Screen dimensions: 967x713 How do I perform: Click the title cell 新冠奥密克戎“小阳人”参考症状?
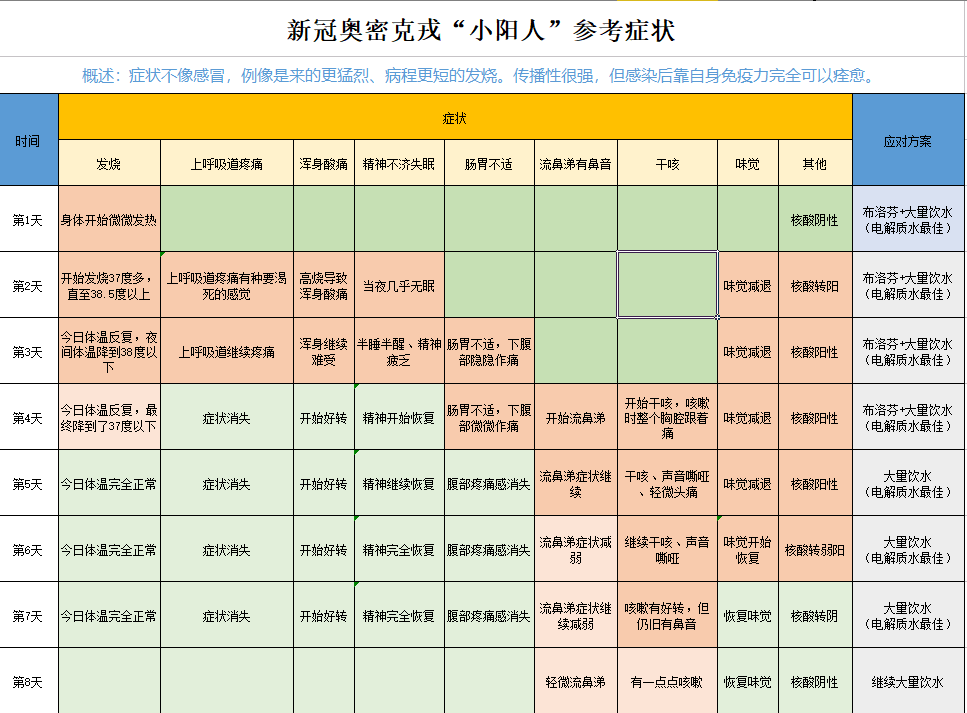pos(481,30)
